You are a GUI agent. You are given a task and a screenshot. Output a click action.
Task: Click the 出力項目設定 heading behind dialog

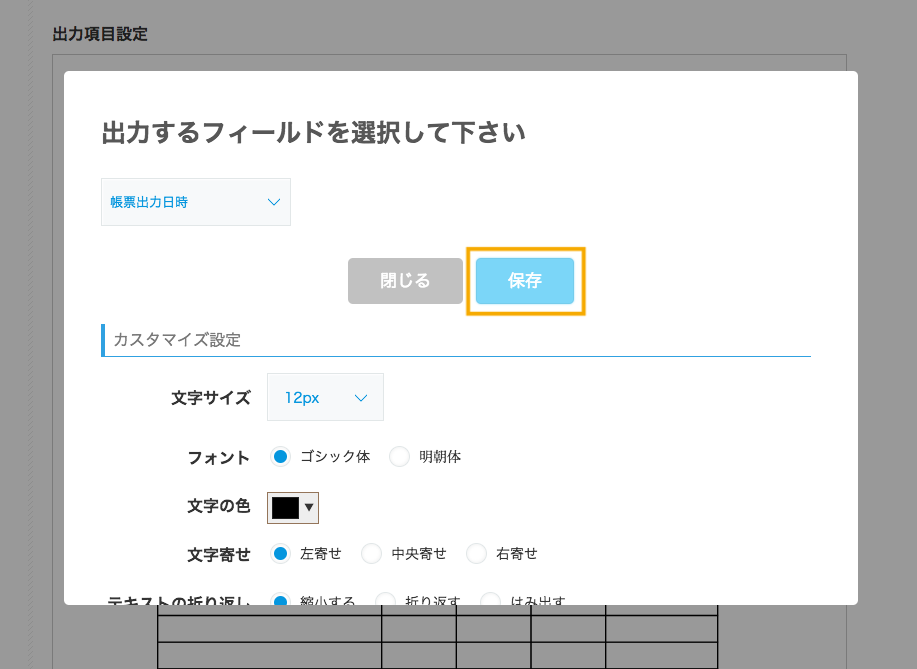pos(100,34)
